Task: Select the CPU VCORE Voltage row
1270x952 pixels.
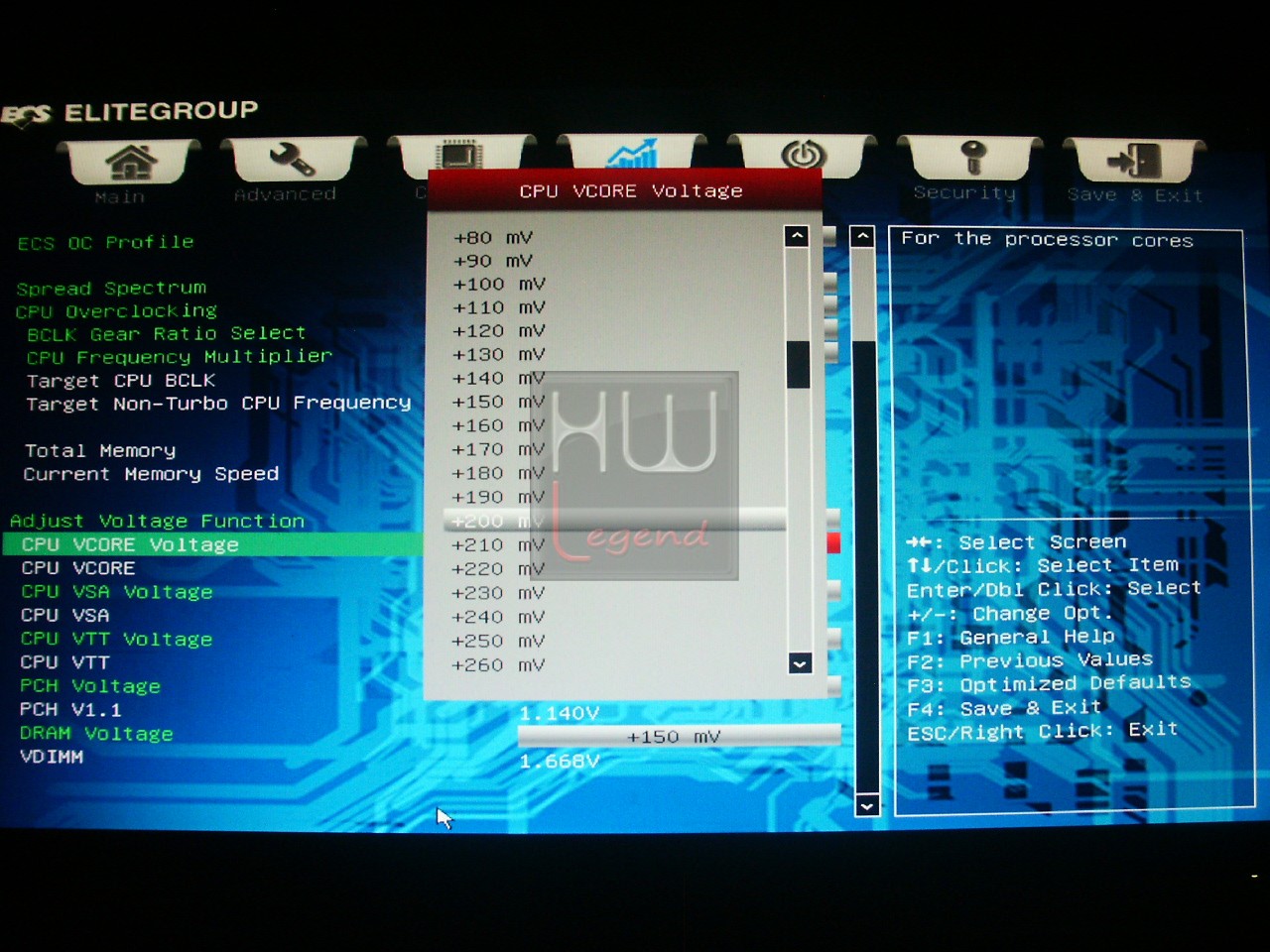Action: [x=213, y=544]
